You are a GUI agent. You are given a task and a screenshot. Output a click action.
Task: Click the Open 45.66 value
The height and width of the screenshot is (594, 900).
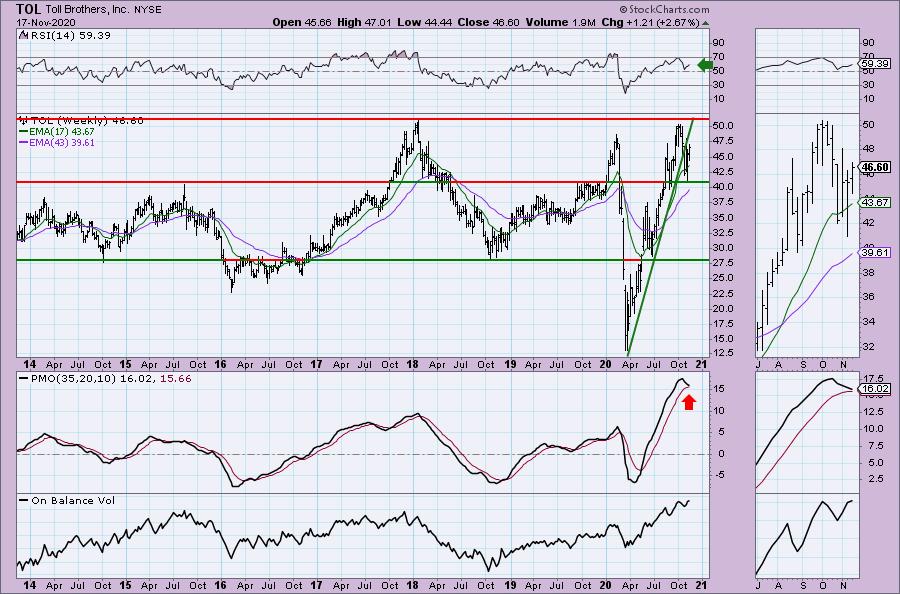pos(302,22)
